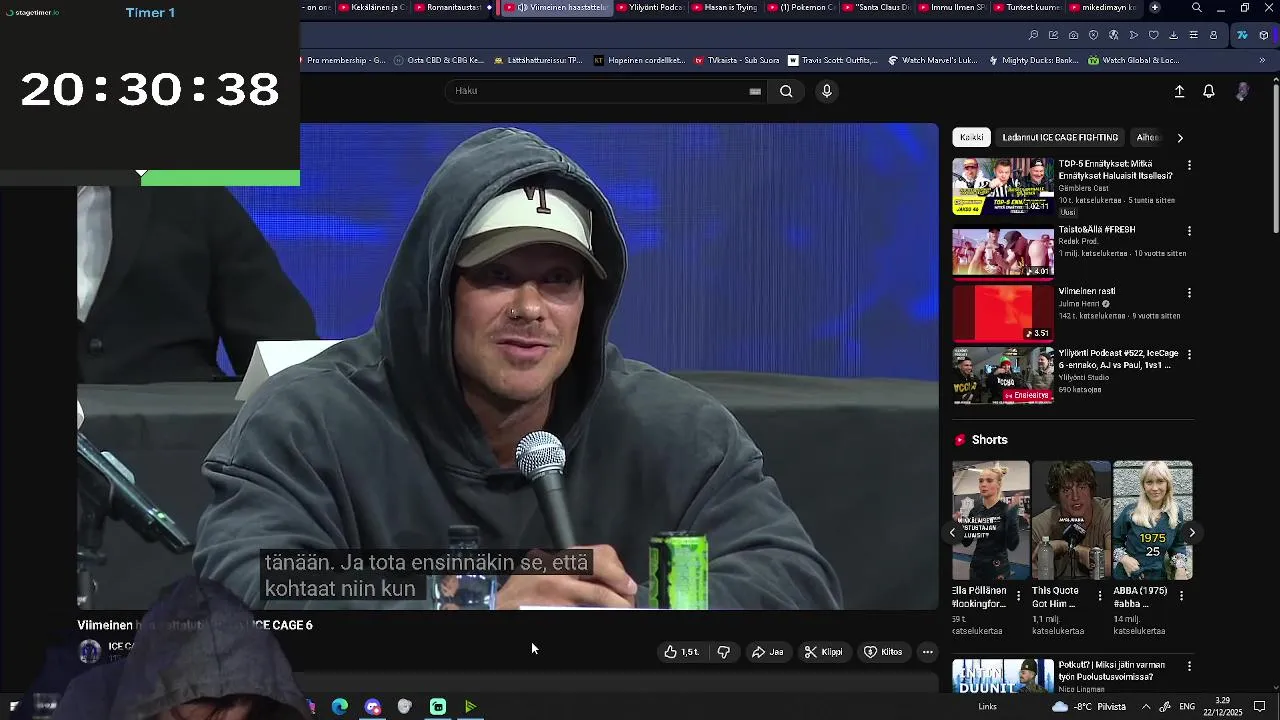Go to previous Shorts with left arrow
The width and height of the screenshot is (1280, 720).
point(953,533)
